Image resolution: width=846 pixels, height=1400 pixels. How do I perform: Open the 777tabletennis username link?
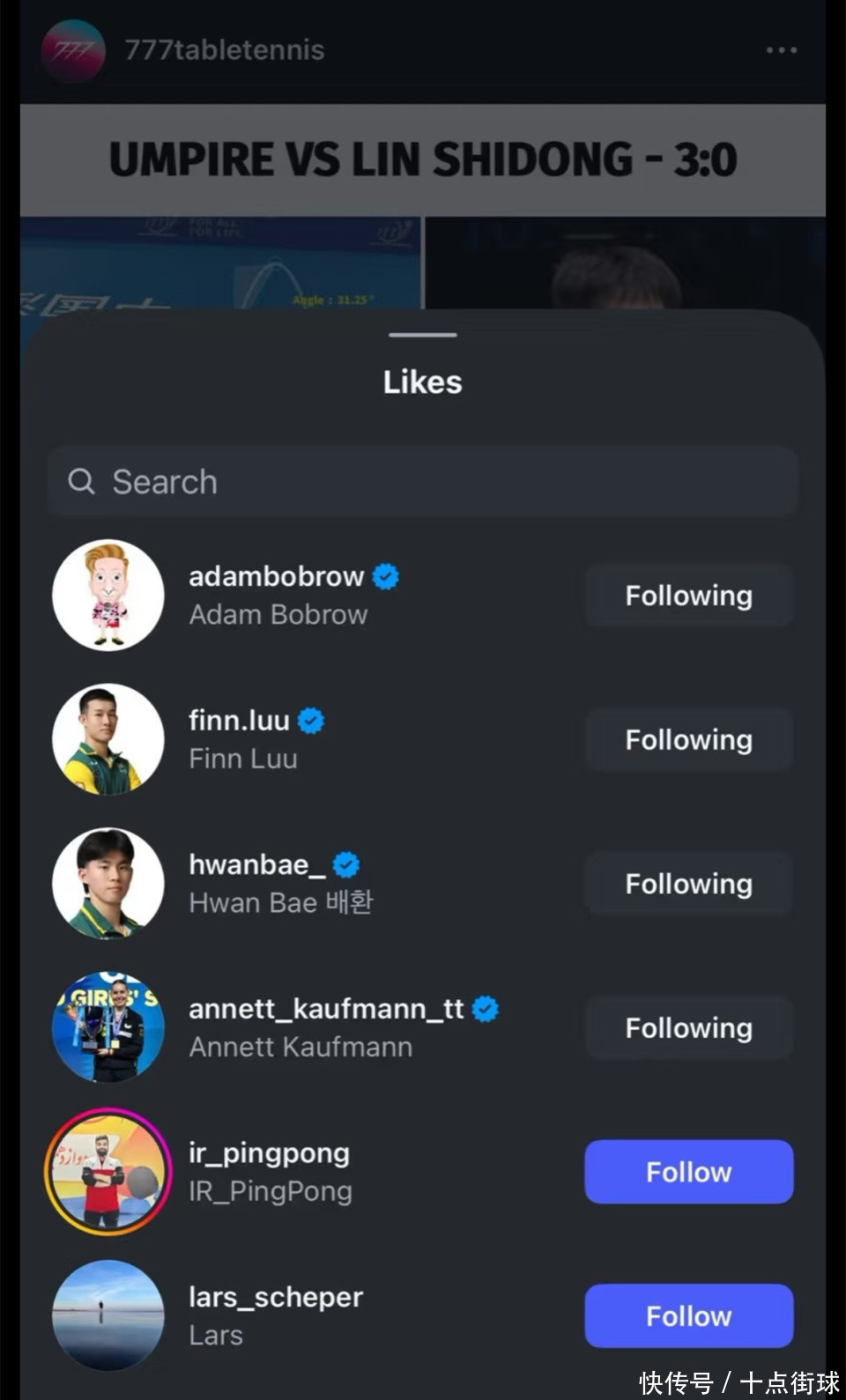[x=224, y=50]
